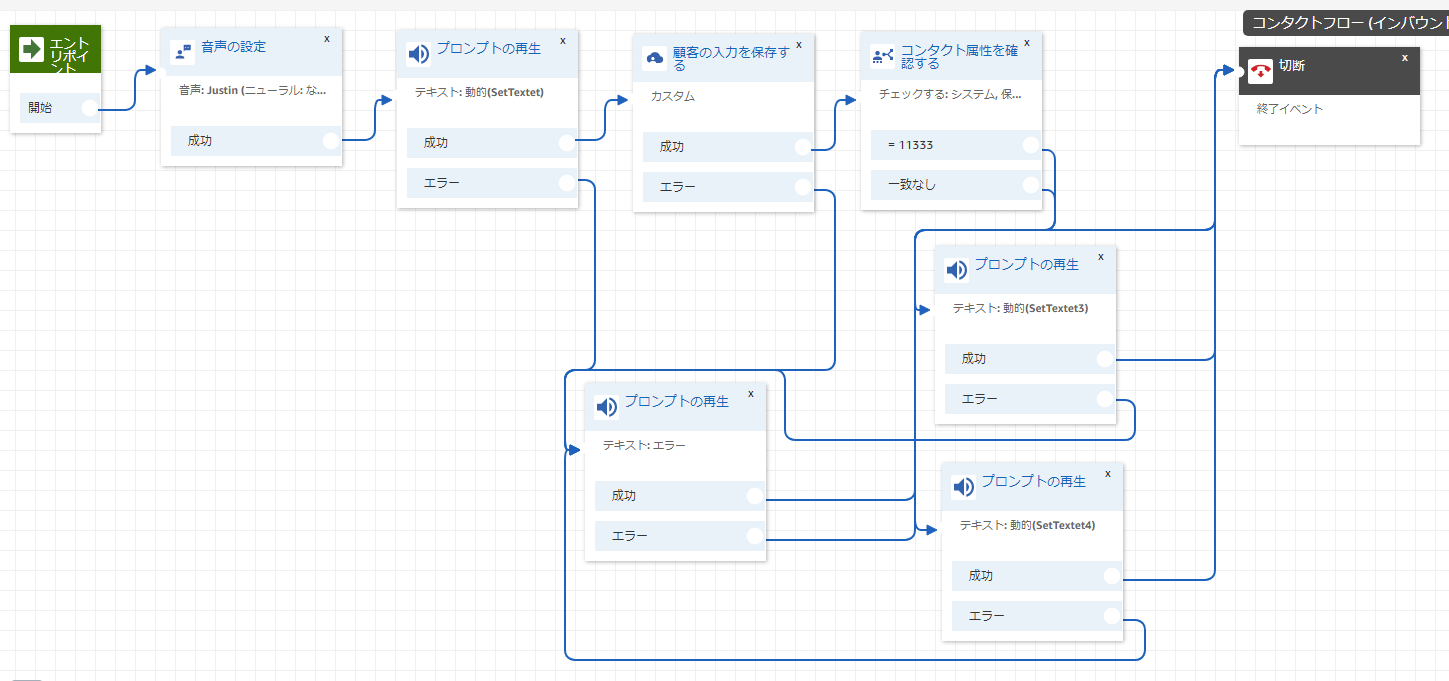Open the 顧客の入力を保存する block title

point(731,58)
